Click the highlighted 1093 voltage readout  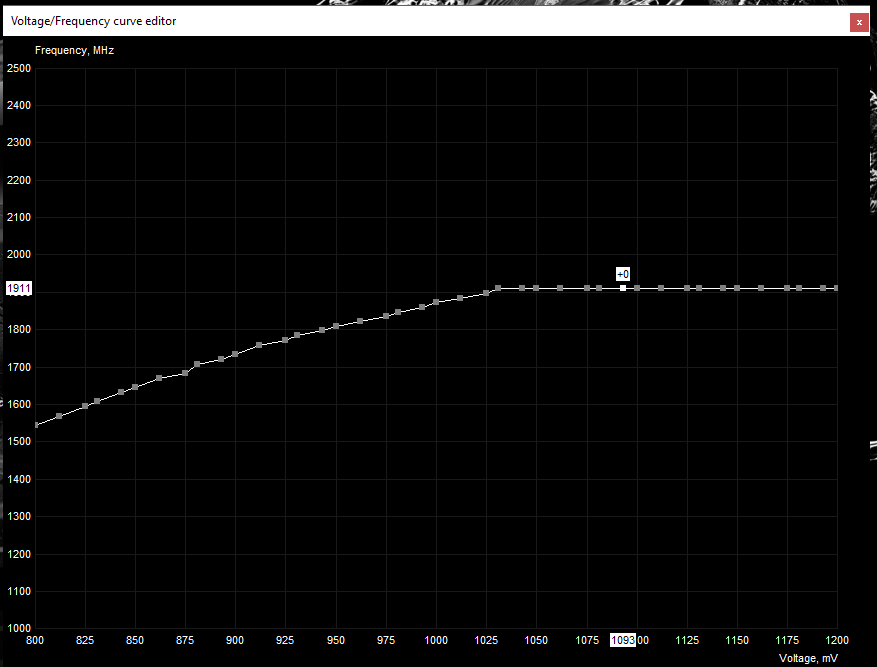point(623,640)
